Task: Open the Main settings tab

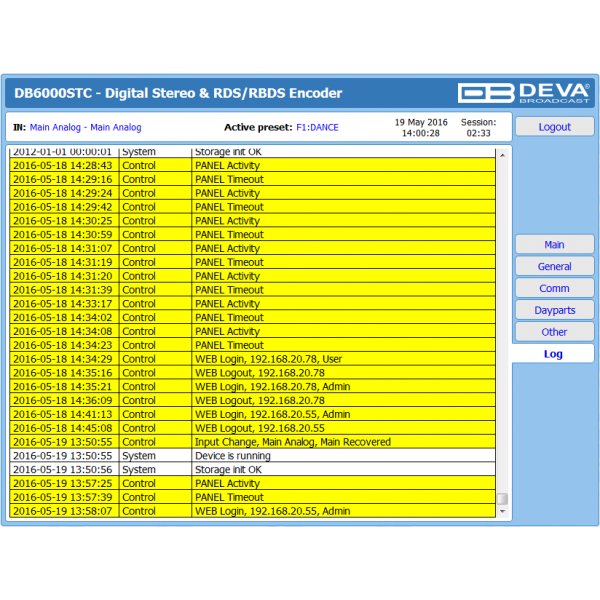Action: [x=554, y=245]
